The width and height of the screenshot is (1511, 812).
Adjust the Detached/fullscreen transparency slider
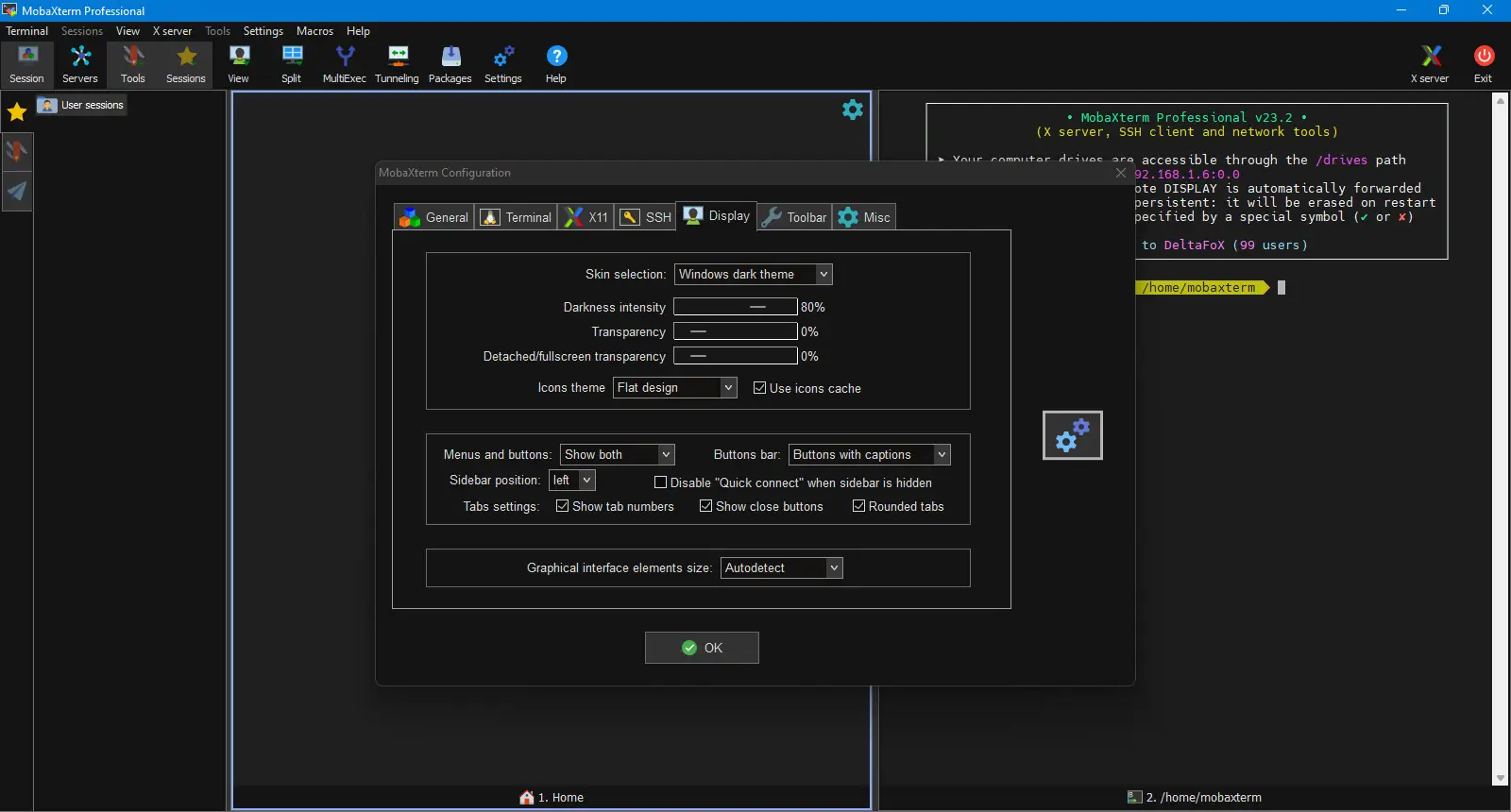tap(736, 356)
